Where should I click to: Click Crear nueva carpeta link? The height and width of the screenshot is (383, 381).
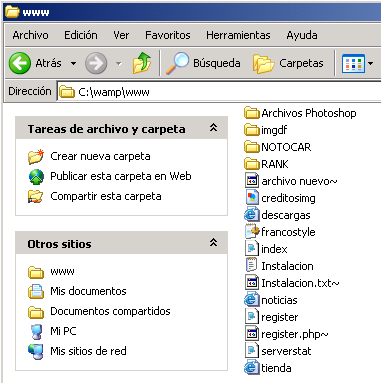[100, 156]
